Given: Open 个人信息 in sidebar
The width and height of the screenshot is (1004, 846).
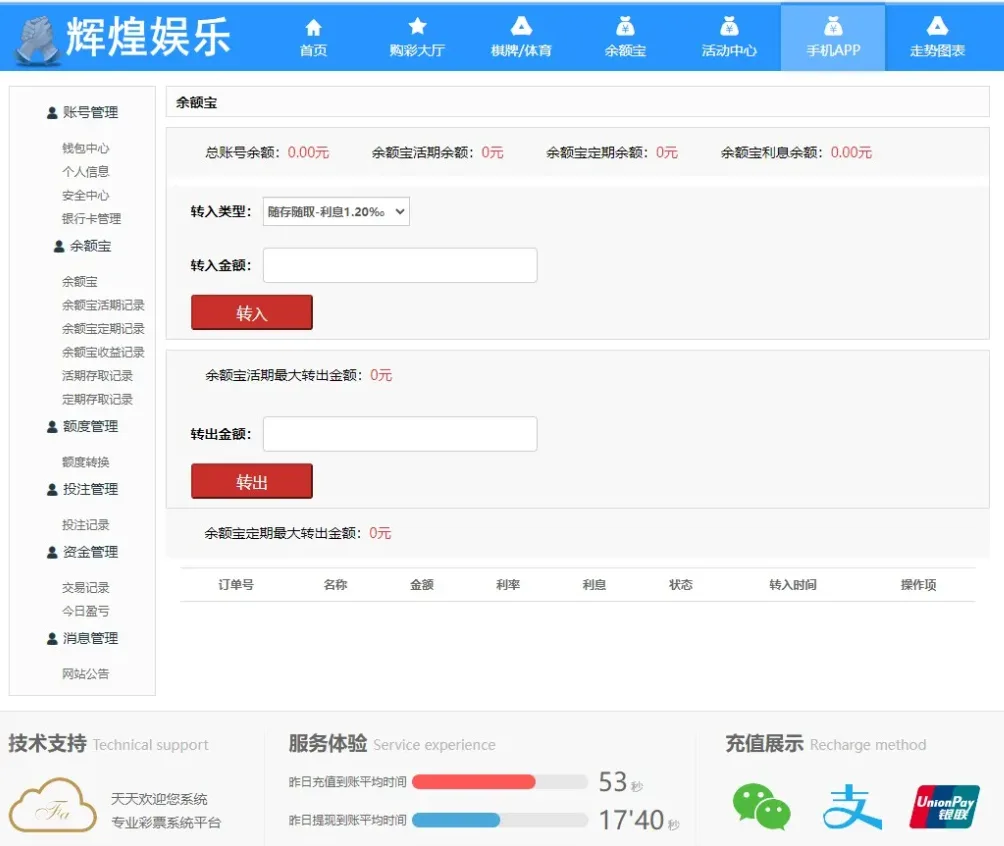Looking at the screenshot, I should click(86, 172).
